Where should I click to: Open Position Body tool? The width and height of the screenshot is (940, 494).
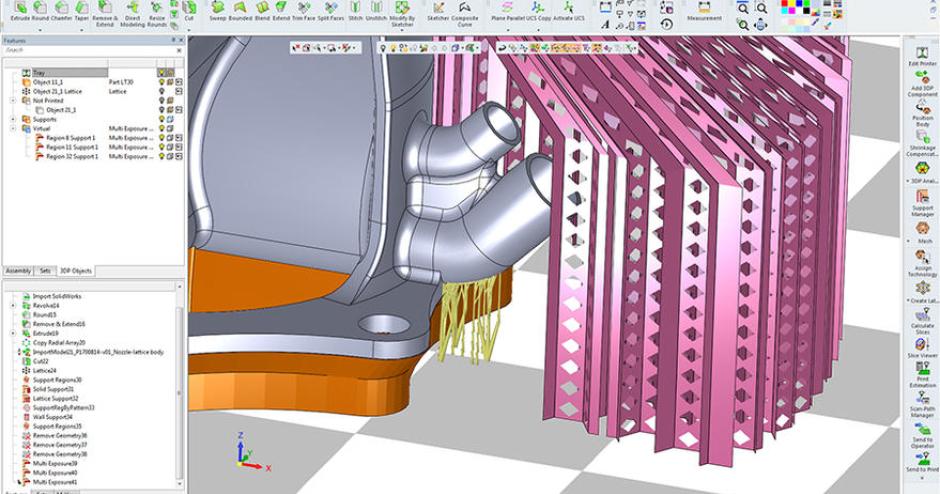pyautogui.click(x=922, y=115)
